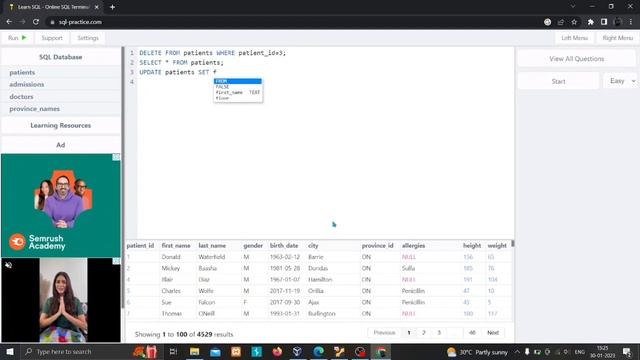Expand the Learning Resources section
Image resolution: width=640 pixels, height=360 pixels.
[60, 125]
